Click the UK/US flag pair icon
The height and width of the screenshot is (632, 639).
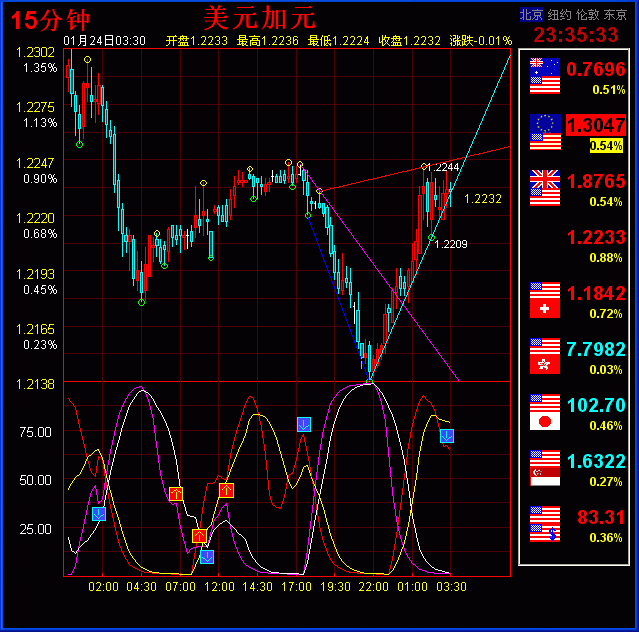coord(545,188)
